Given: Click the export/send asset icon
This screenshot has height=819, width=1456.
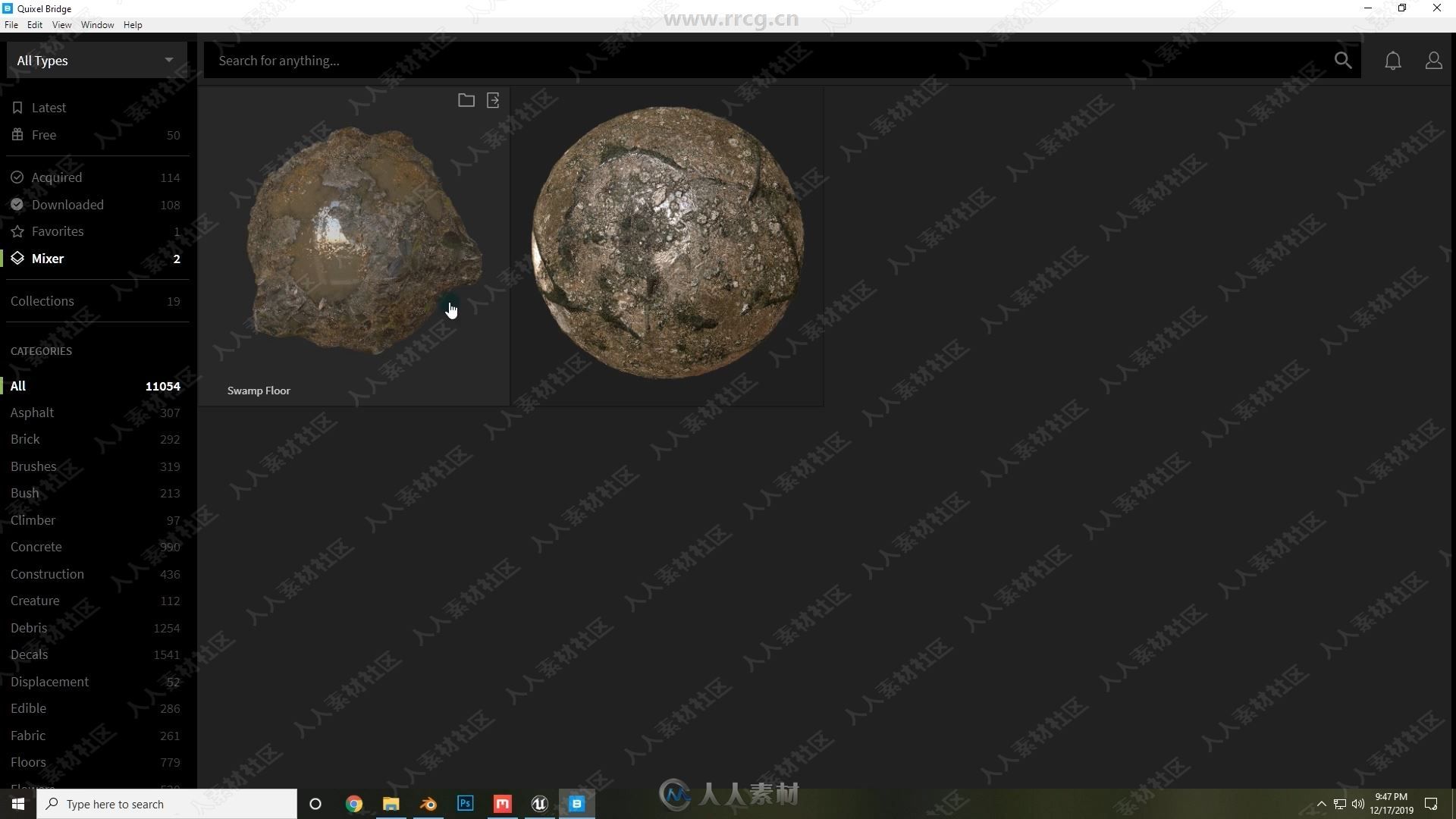Looking at the screenshot, I should [494, 100].
